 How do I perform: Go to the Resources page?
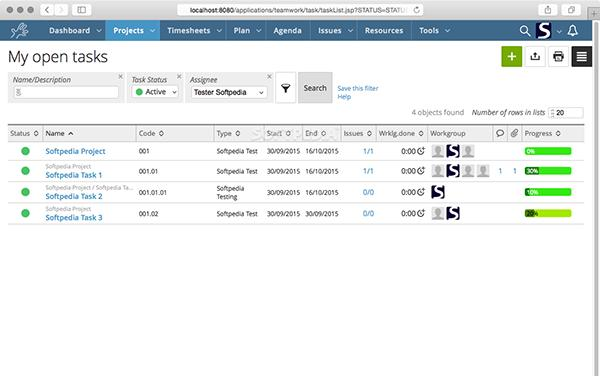[x=384, y=31]
